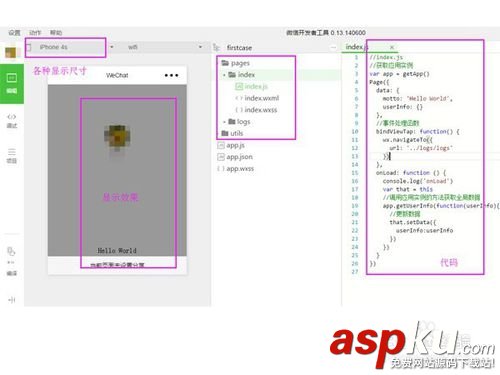
Task: Click the WeChat title in simulator header
Action: (x=117, y=75)
